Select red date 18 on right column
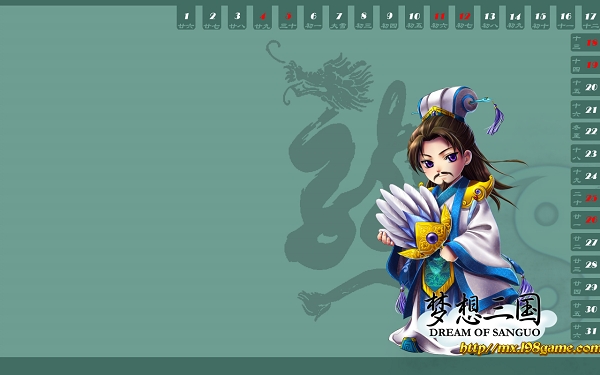 tap(585, 42)
